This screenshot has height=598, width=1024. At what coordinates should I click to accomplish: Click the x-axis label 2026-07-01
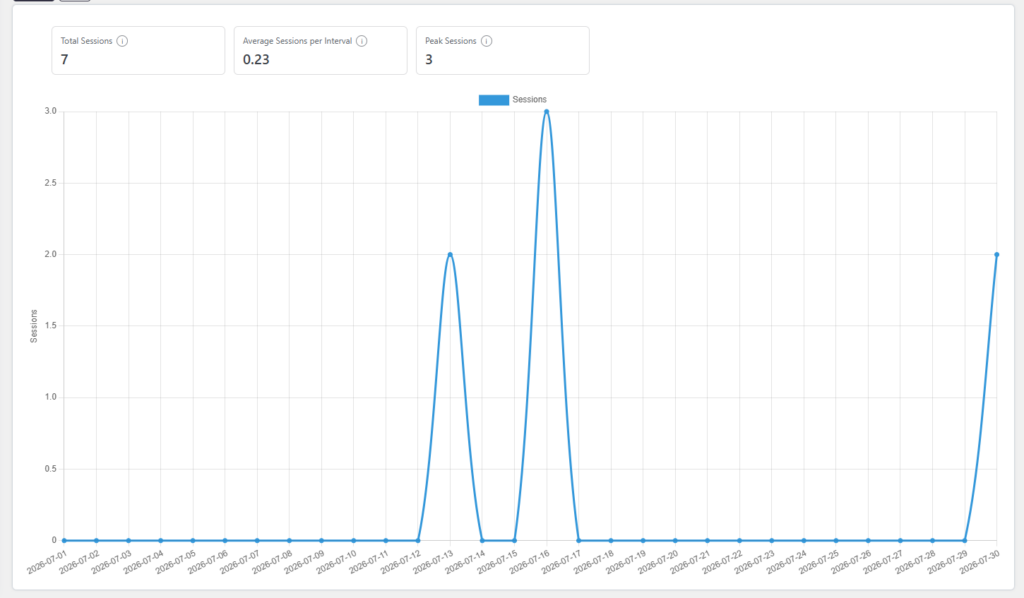[x=46, y=562]
